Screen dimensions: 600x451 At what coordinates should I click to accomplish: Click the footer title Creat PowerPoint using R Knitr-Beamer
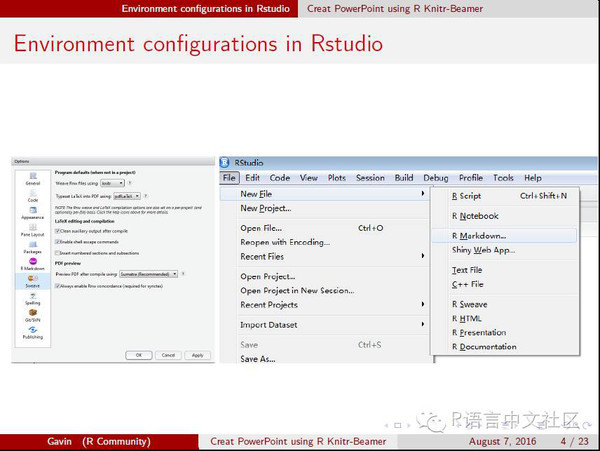298,441
